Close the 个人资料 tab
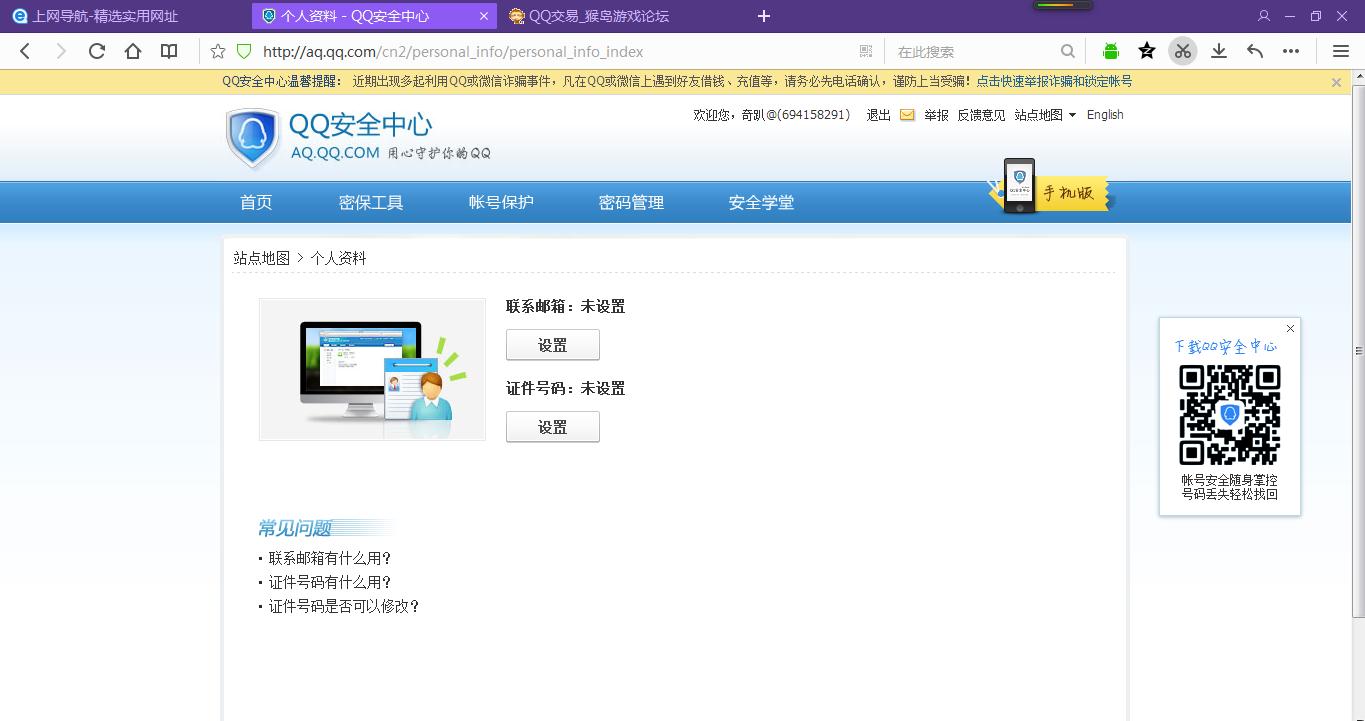The height and width of the screenshot is (721, 1365). [484, 16]
